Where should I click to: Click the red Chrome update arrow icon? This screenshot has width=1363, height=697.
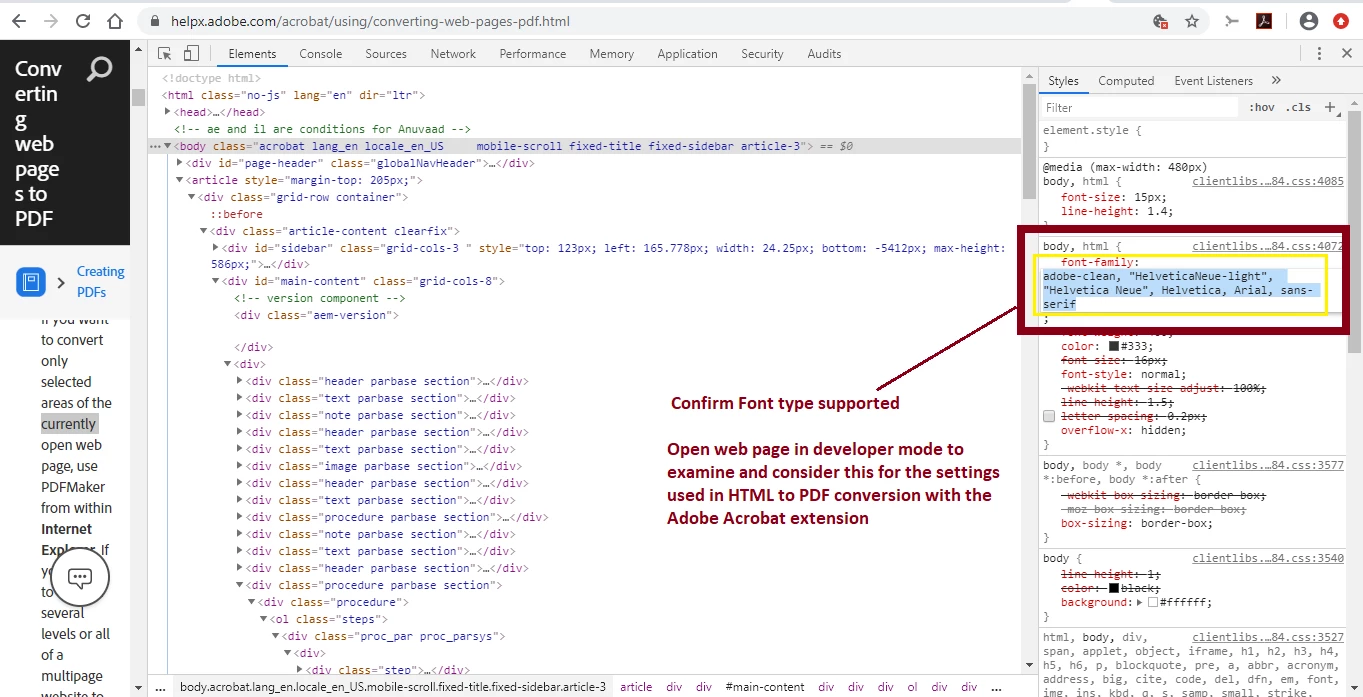click(x=1340, y=21)
